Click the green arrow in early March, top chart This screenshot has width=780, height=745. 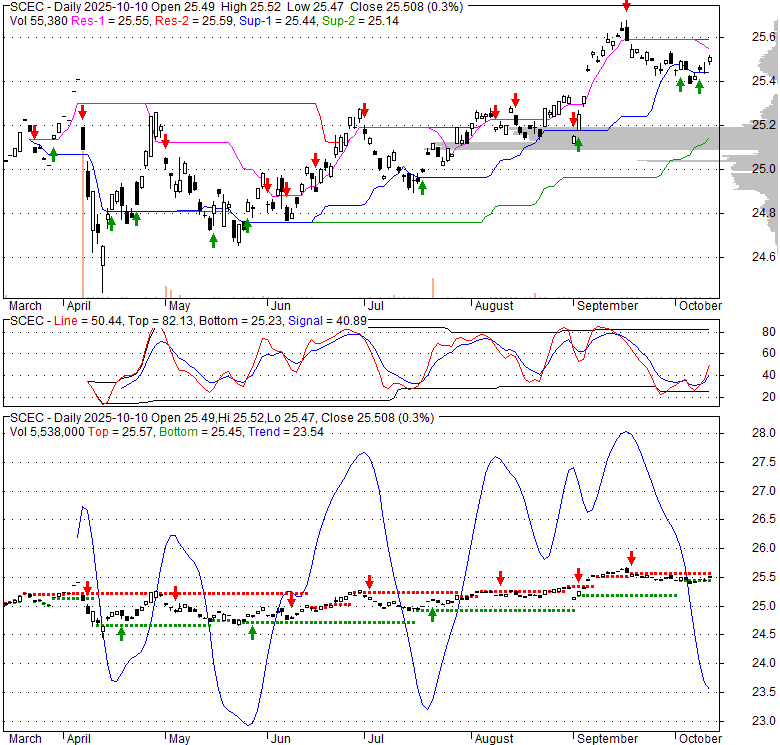point(53,154)
